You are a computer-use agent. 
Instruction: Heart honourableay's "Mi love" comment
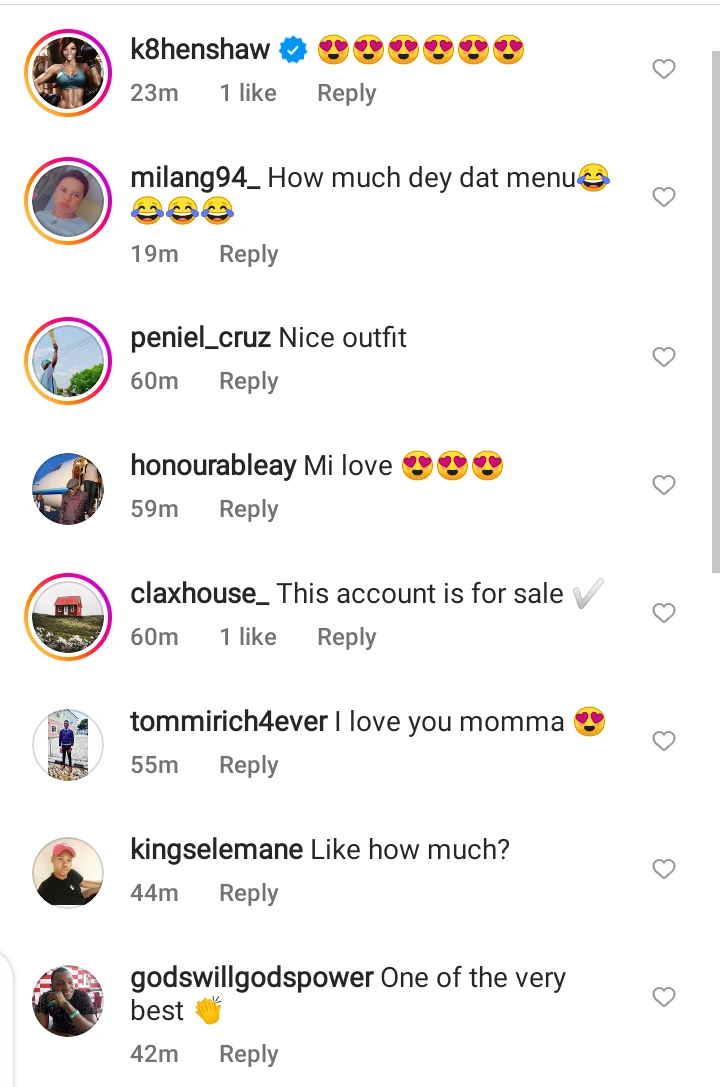(x=664, y=485)
